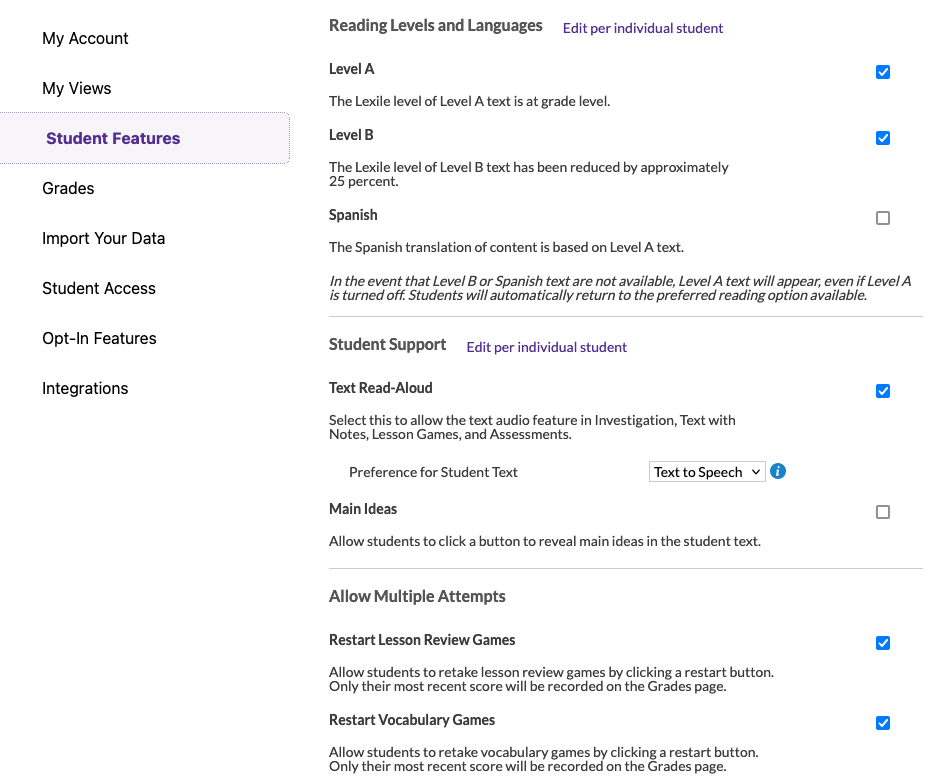Click the Text Read-Aloud setting label
This screenshot has height=782, width=931.
click(x=380, y=388)
